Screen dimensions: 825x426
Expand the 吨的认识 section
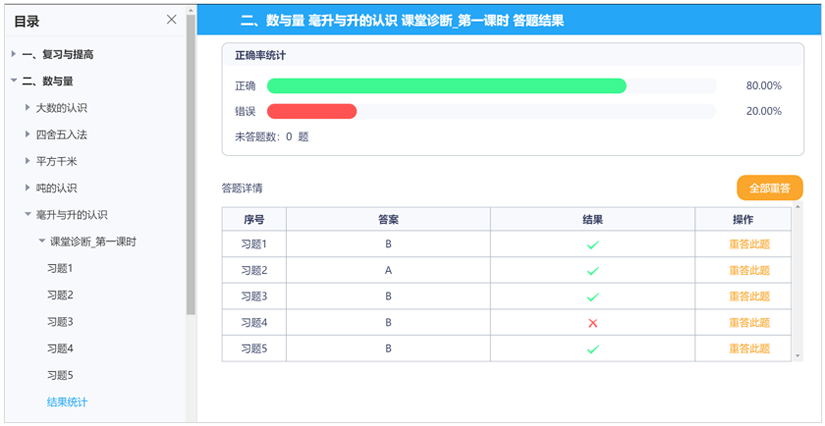point(28,188)
